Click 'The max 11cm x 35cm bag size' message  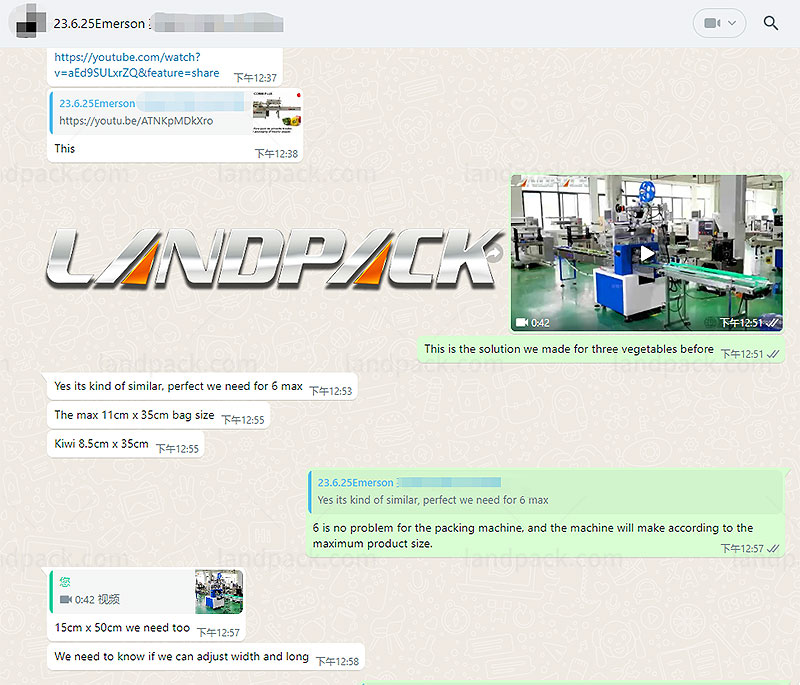[134, 415]
